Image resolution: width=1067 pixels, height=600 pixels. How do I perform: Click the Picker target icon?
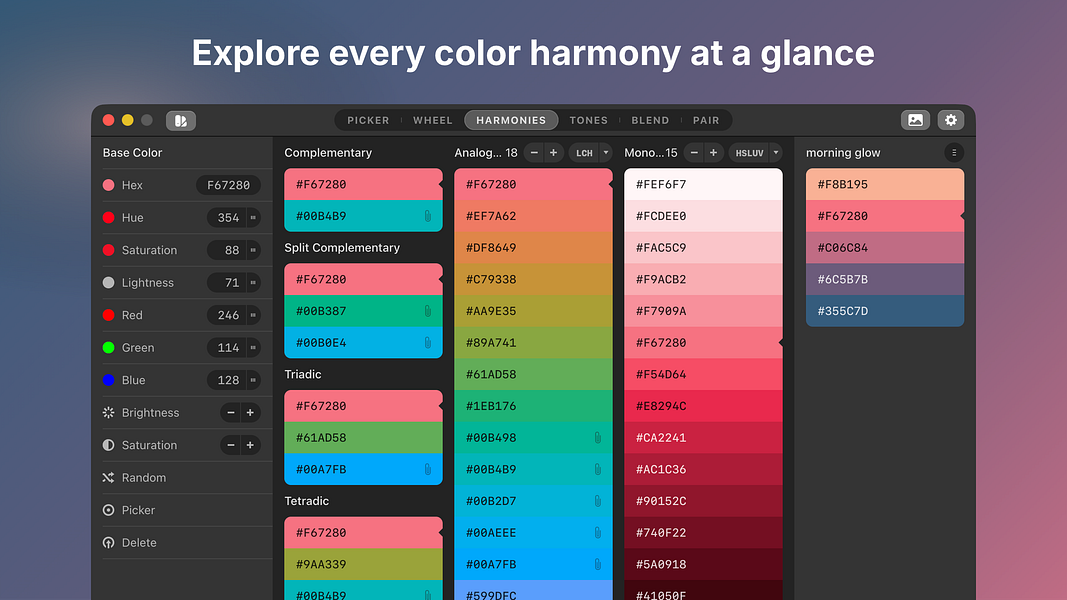tap(108, 510)
